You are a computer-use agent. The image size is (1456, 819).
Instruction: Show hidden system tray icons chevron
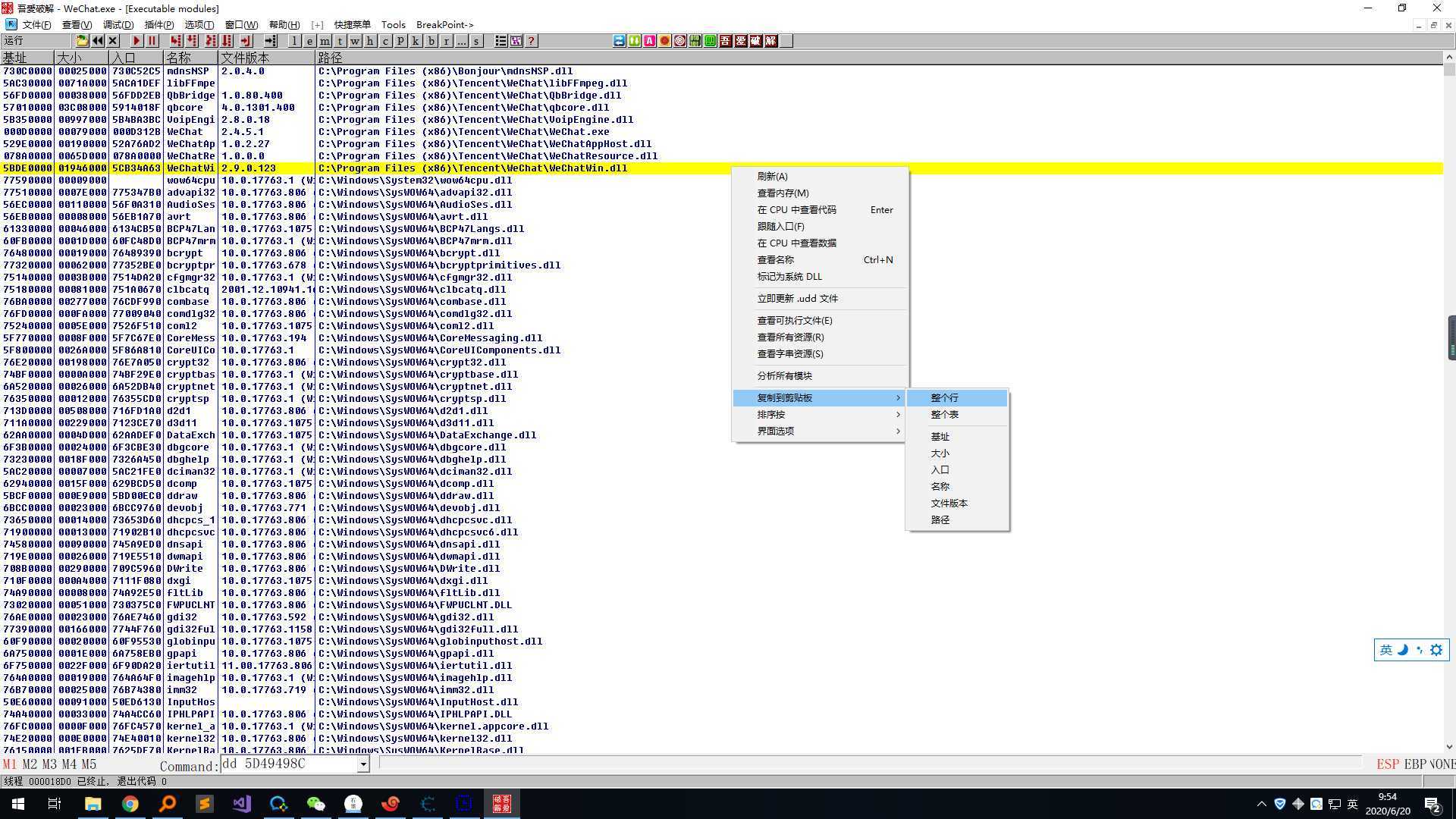(1262, 804)
